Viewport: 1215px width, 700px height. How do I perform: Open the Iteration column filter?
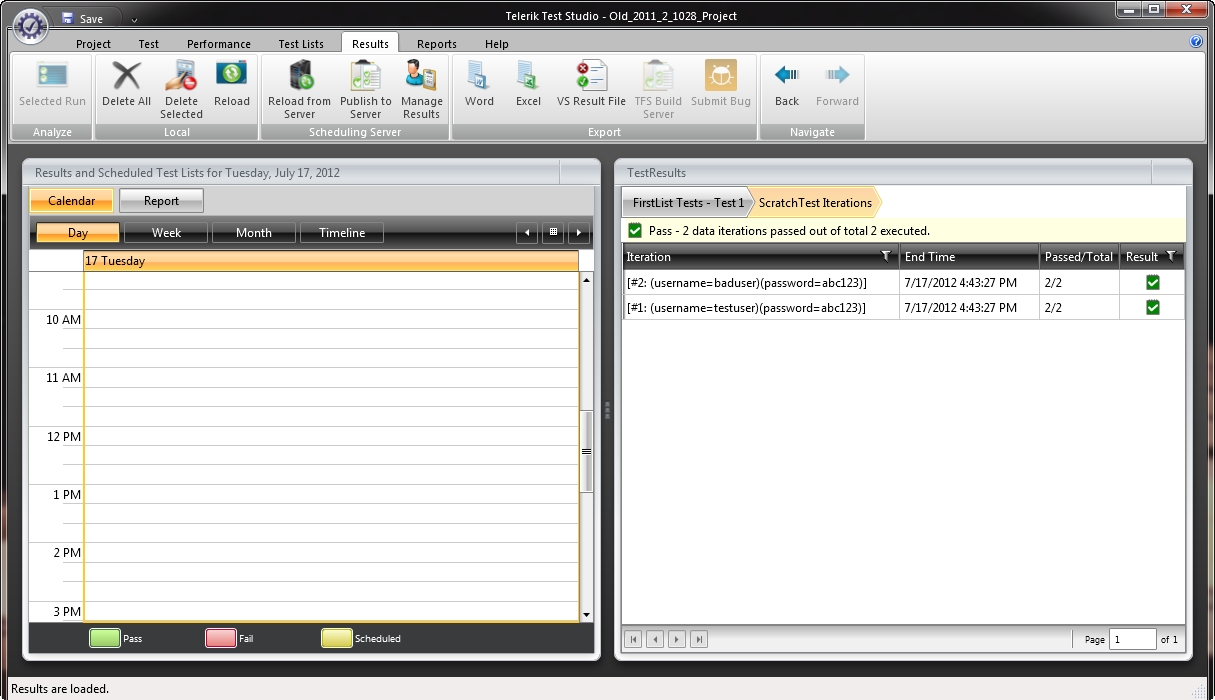[x=886, y=257]
